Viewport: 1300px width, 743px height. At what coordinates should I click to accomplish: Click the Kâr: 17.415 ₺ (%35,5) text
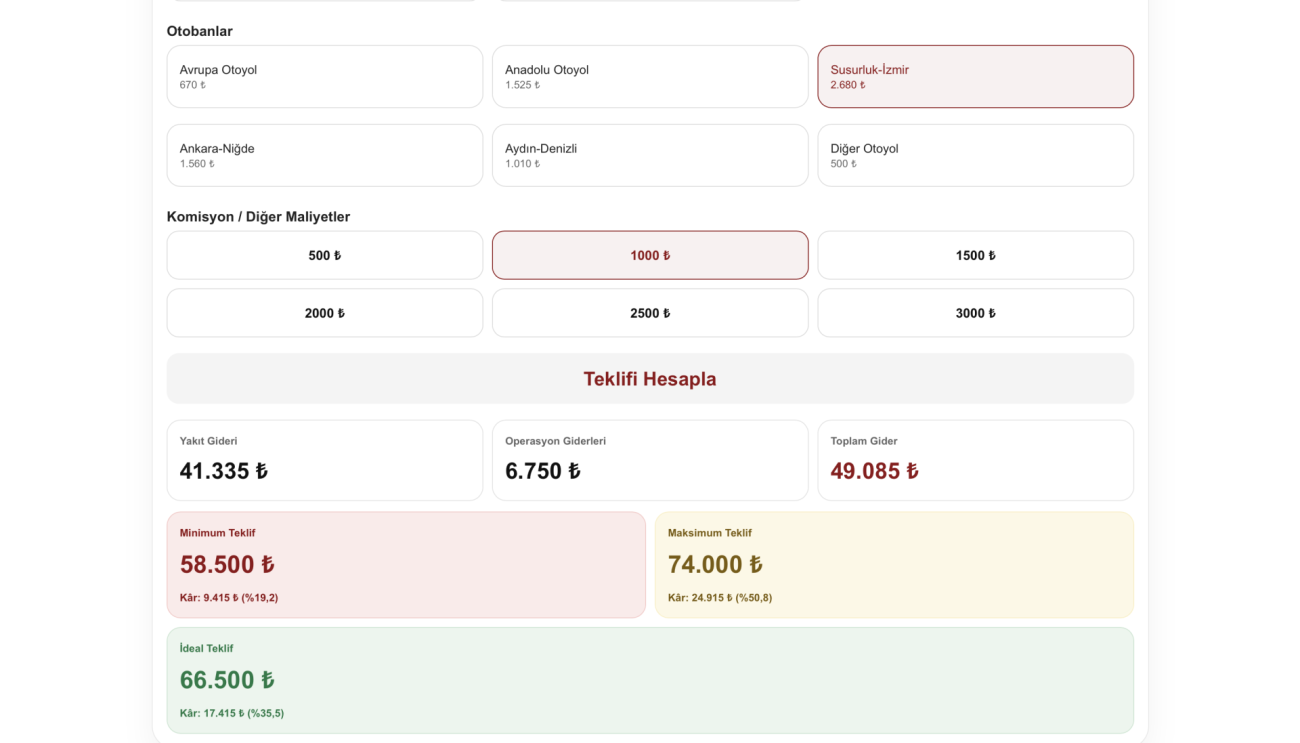click(x=232, y=713)
